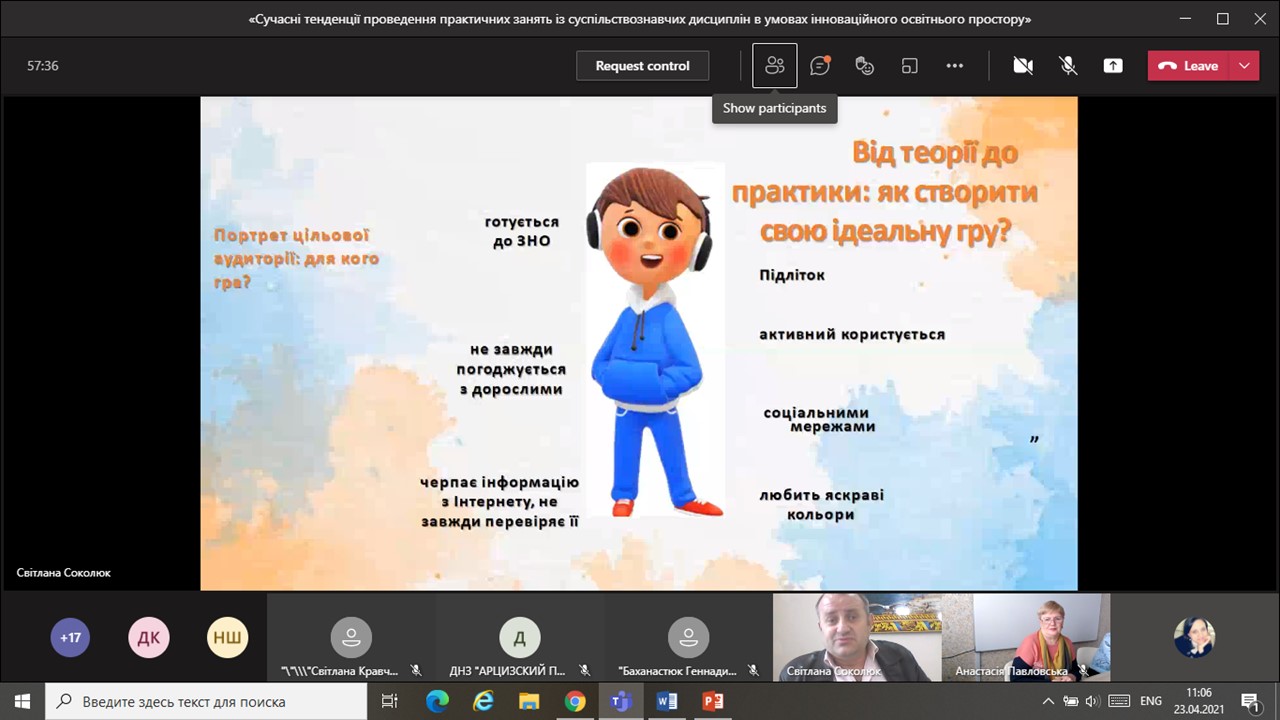Open the More actions ellipsis menu

pos(955,66)
